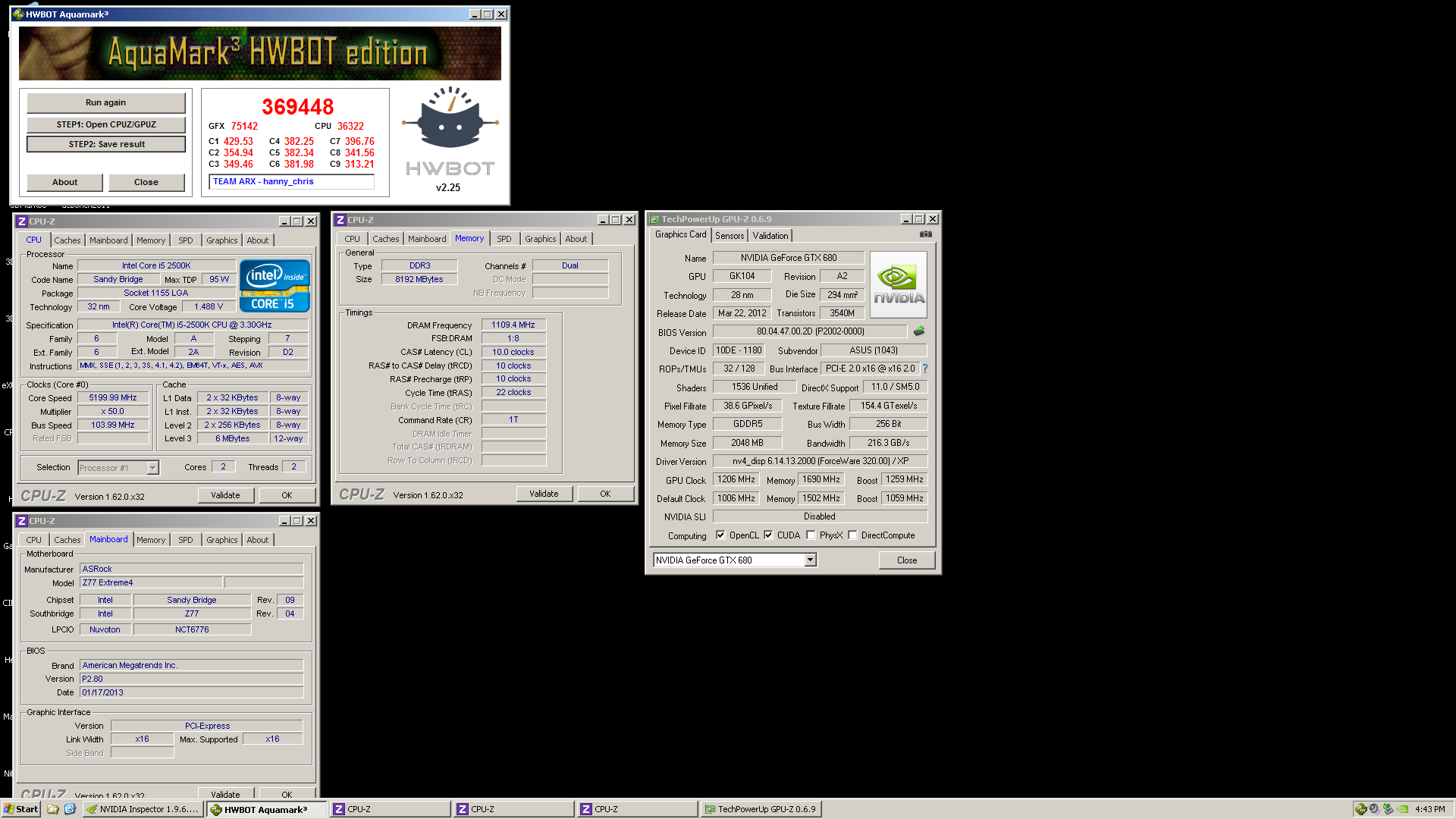Click the TEAM ARX - hanny_chris name field
Screen dimensions: 1456x819
pyautogui.click(x=291, y=182)
